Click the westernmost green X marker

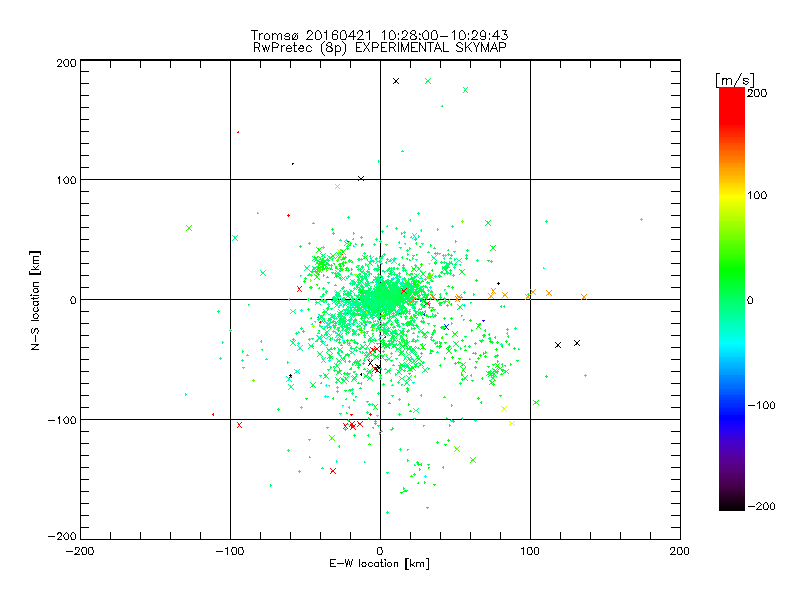189,228
